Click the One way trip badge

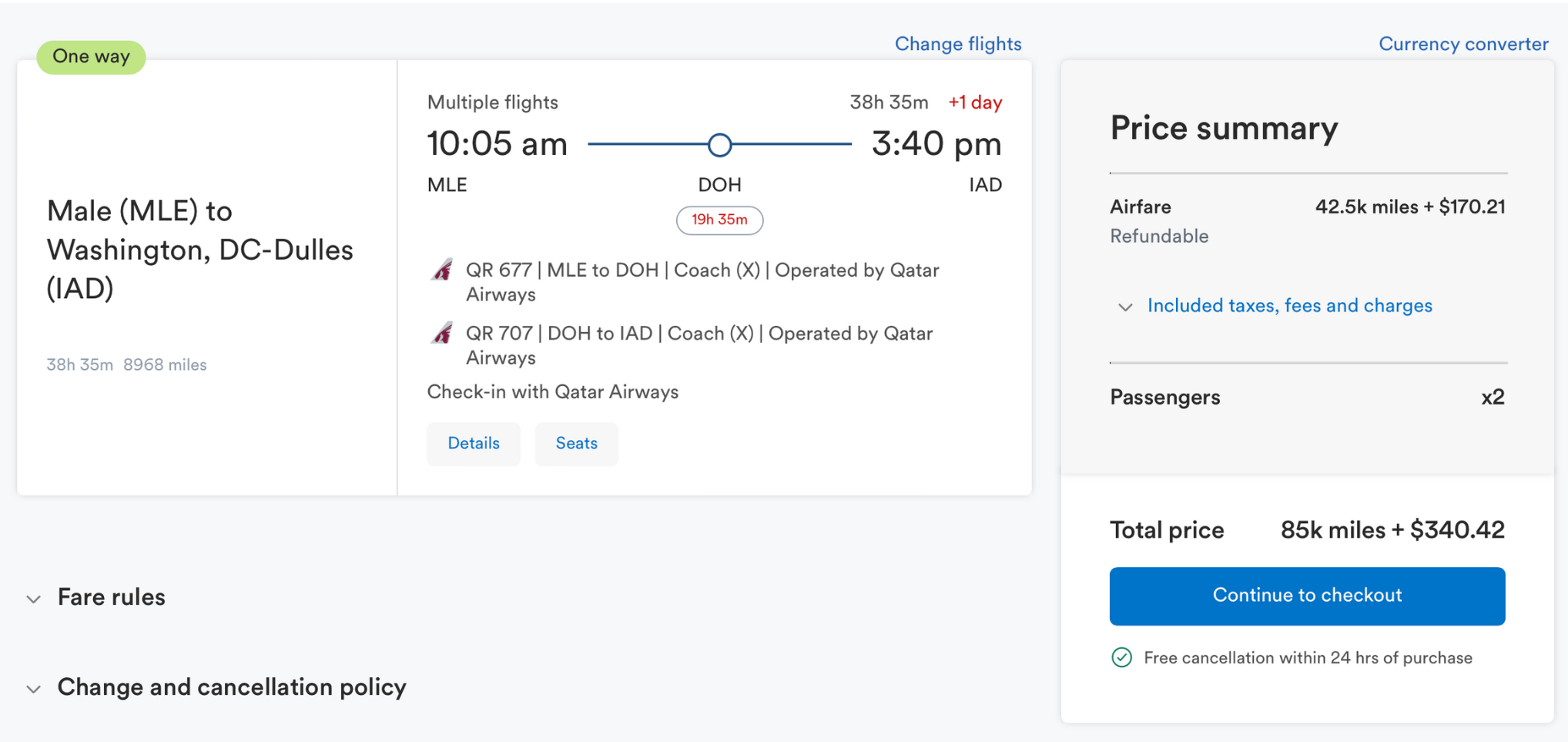pos(91,57)
